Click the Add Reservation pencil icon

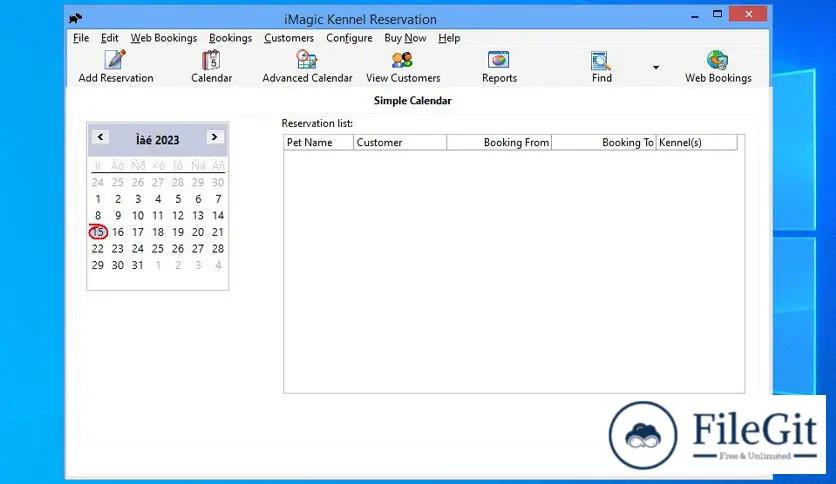coord(115,59)
